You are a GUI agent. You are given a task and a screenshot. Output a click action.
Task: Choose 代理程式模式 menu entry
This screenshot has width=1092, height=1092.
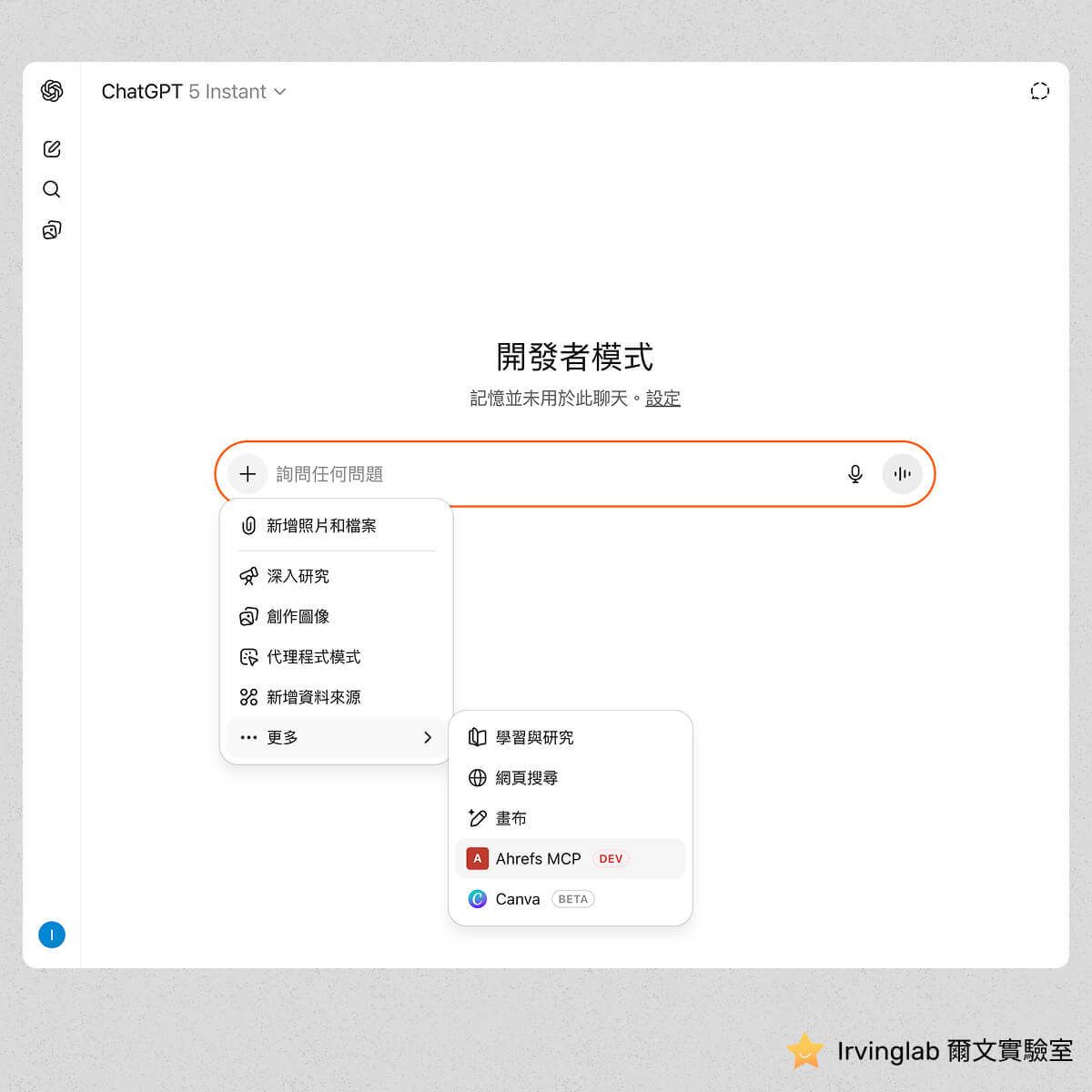point(337,657)
